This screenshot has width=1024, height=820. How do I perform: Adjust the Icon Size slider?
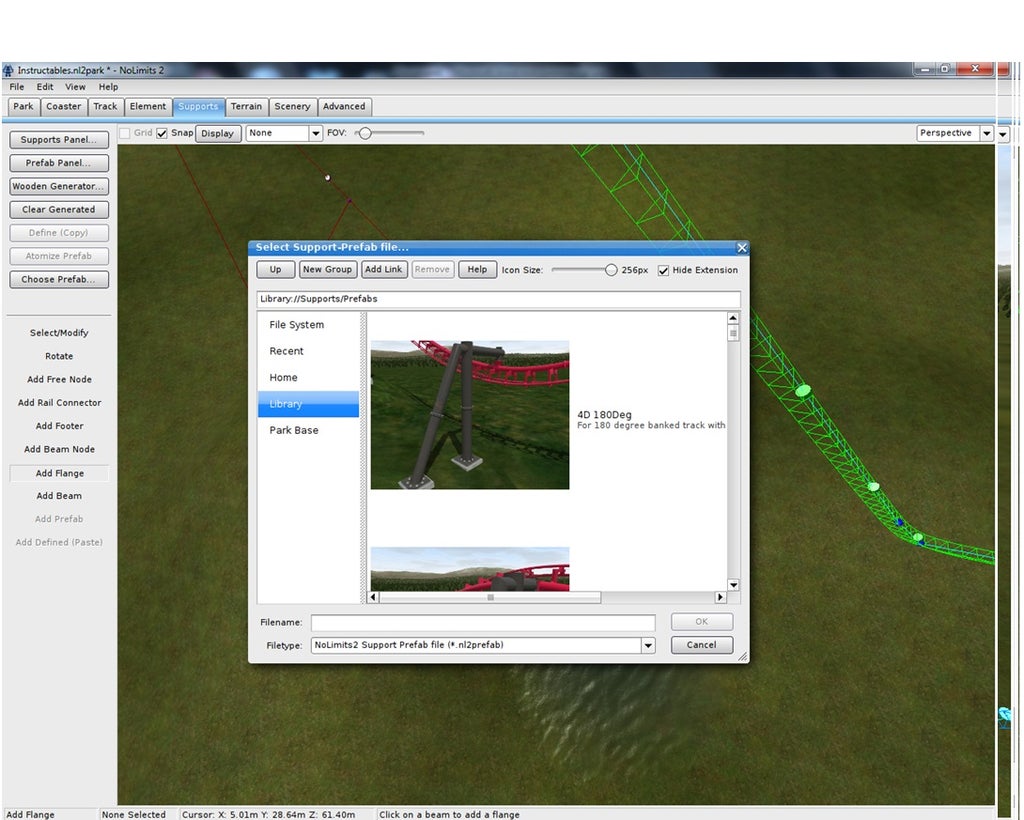point(611,270)
